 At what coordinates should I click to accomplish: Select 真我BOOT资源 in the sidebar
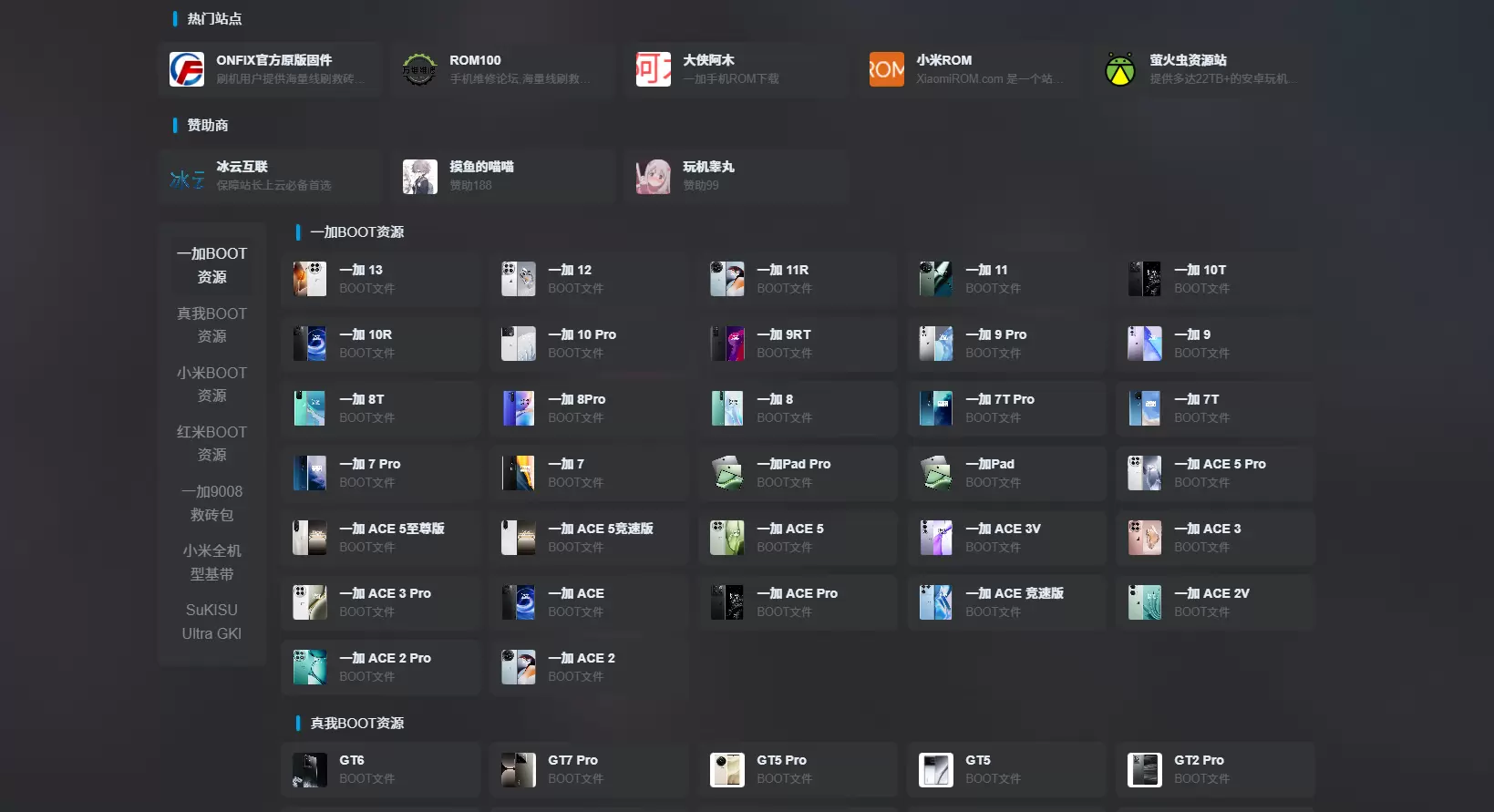[x=211, y=325]
